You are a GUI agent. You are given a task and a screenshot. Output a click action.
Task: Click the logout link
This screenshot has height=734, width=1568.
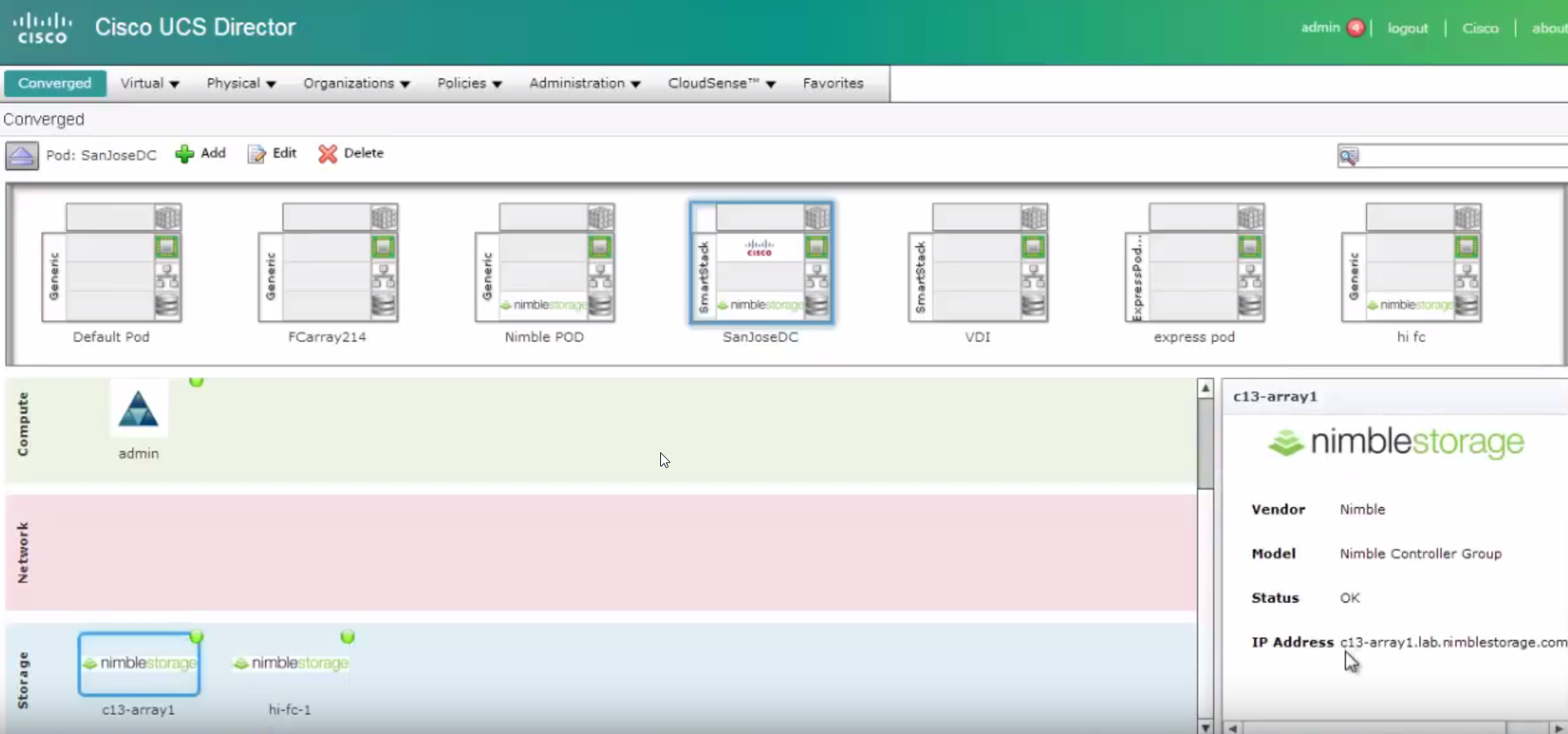click(1407, 28)
